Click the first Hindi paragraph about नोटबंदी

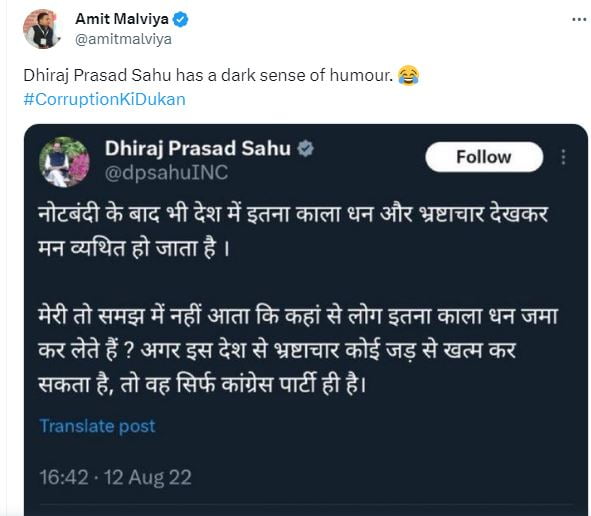click(x=293, y=231)
